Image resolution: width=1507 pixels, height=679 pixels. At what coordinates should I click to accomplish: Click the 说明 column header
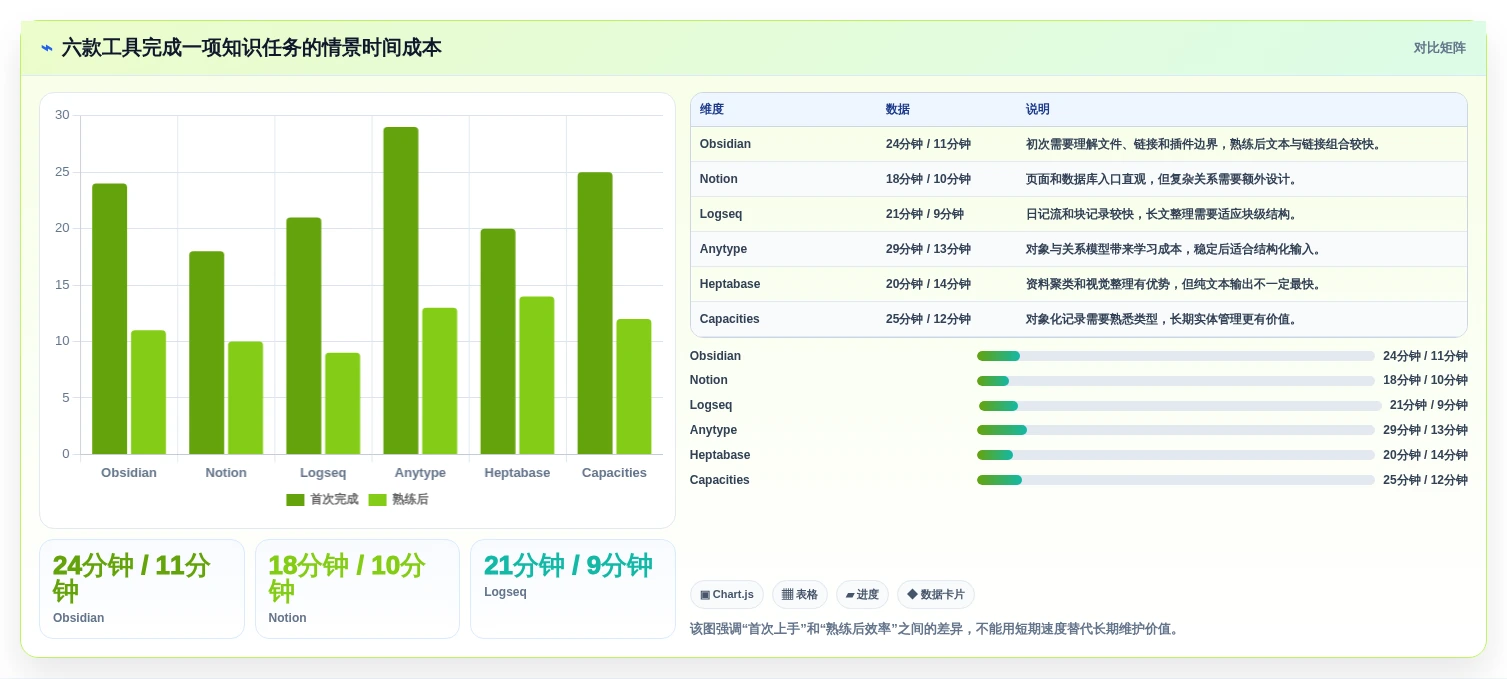[x=1038, y=110]
